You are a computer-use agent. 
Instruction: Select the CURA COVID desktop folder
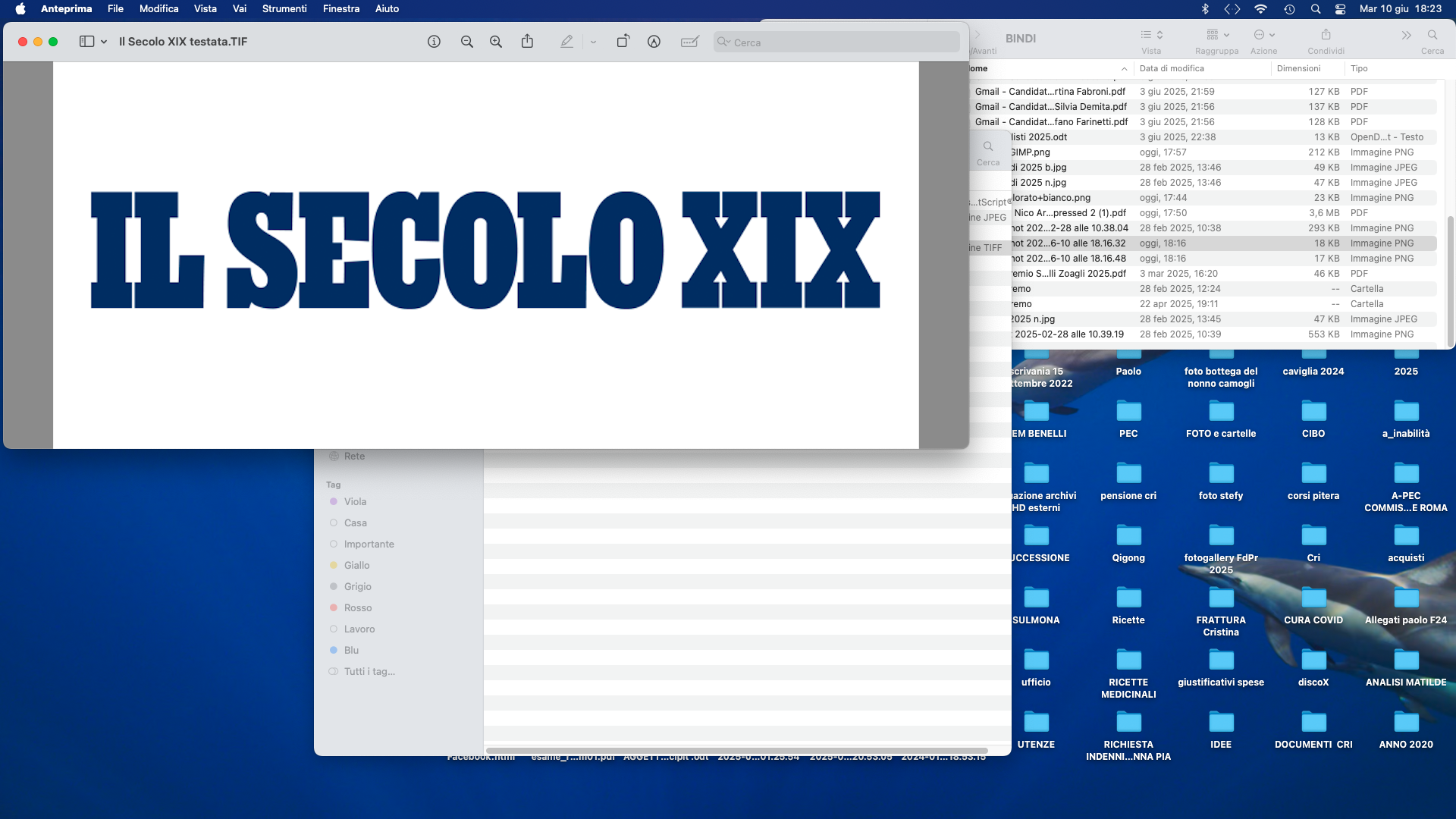(1313, 606)
